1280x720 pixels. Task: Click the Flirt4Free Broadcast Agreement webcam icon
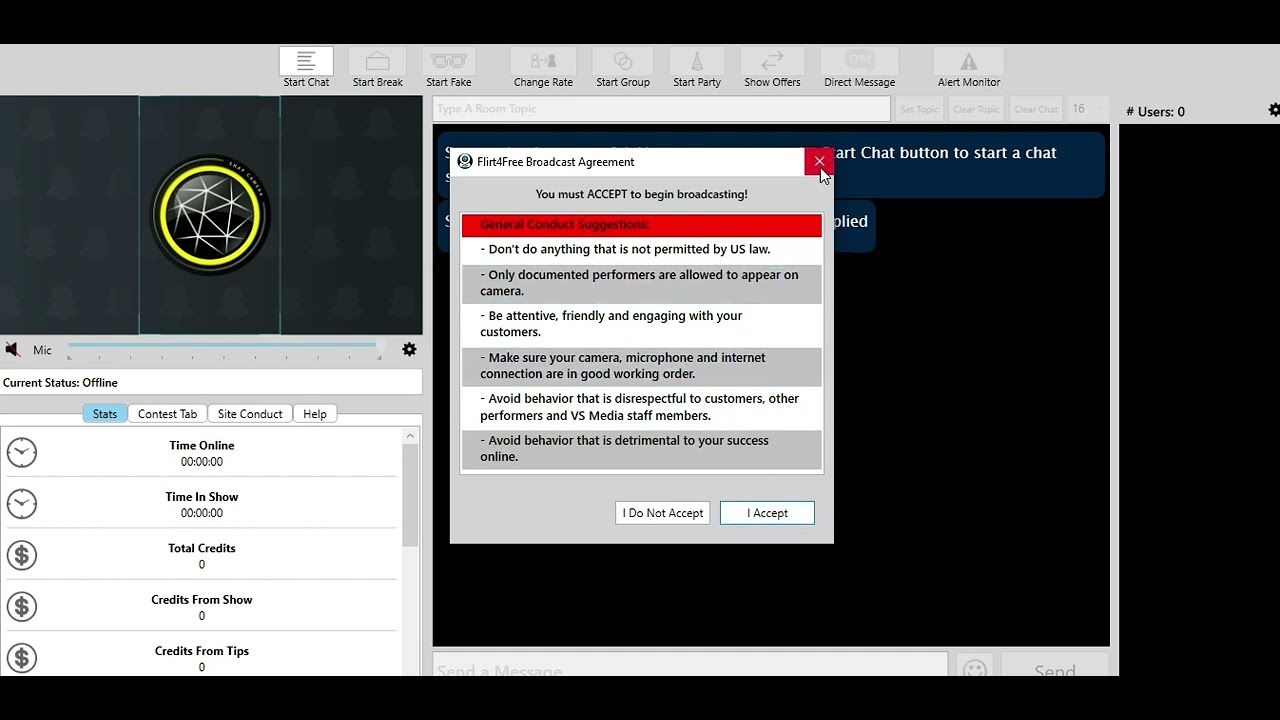pyautogui.click(x=465, y=161)
